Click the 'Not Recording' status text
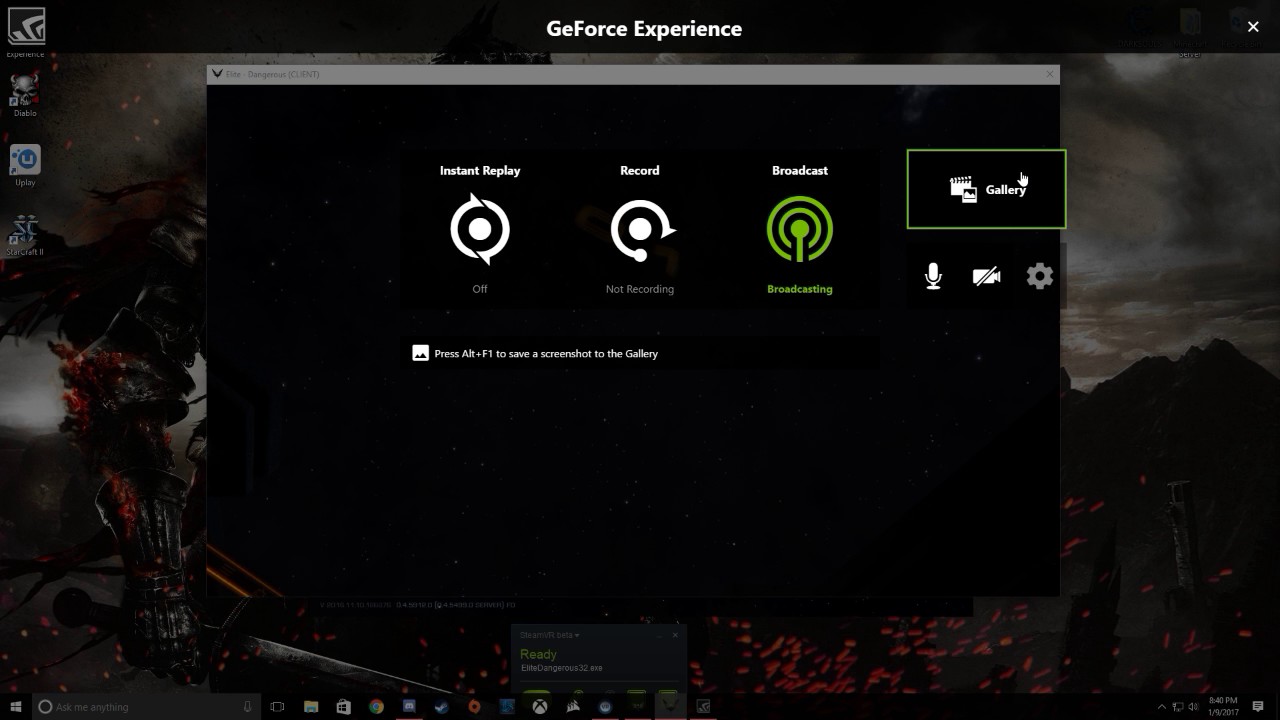Screen dimensions: 1280x720 [x=640, y=289]
